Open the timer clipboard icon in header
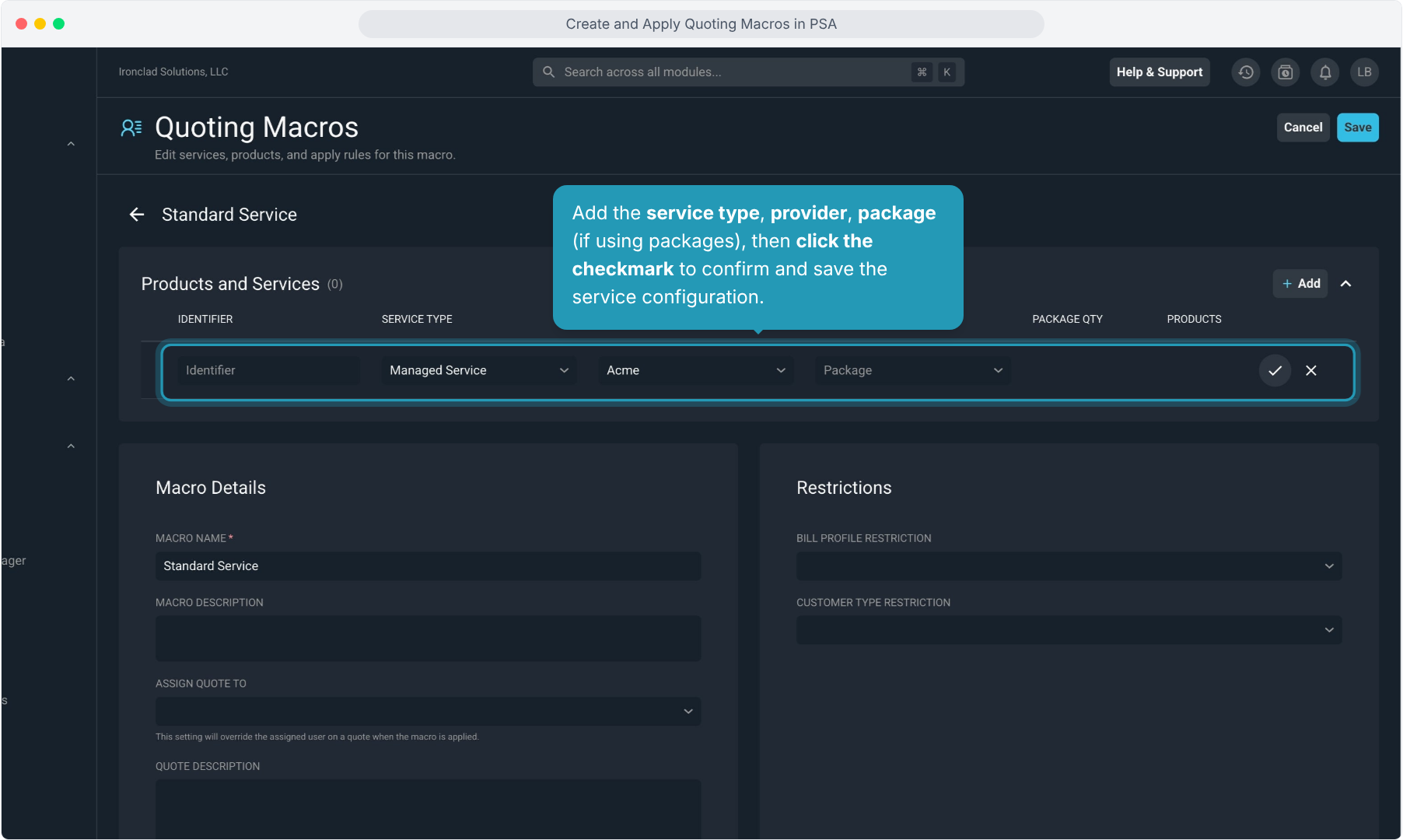 click(x=1286, y=72)
